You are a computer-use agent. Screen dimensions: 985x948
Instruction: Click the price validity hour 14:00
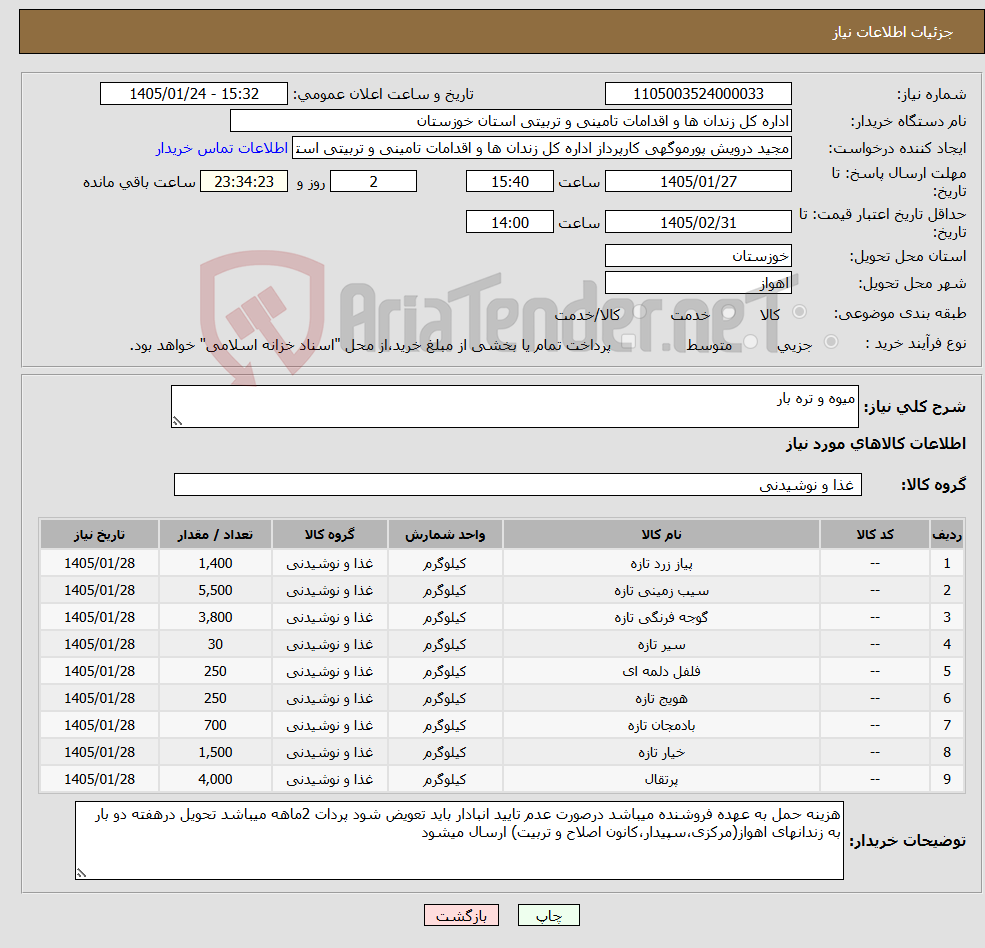(509, 222)
